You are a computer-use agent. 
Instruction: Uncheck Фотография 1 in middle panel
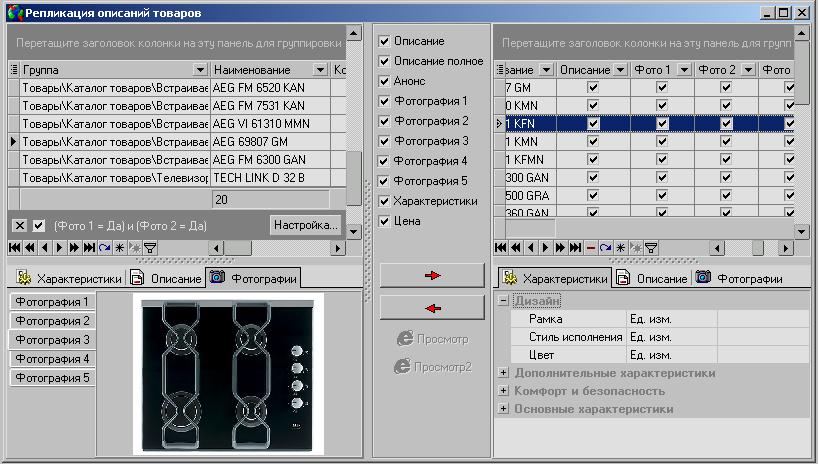[384, 101]
